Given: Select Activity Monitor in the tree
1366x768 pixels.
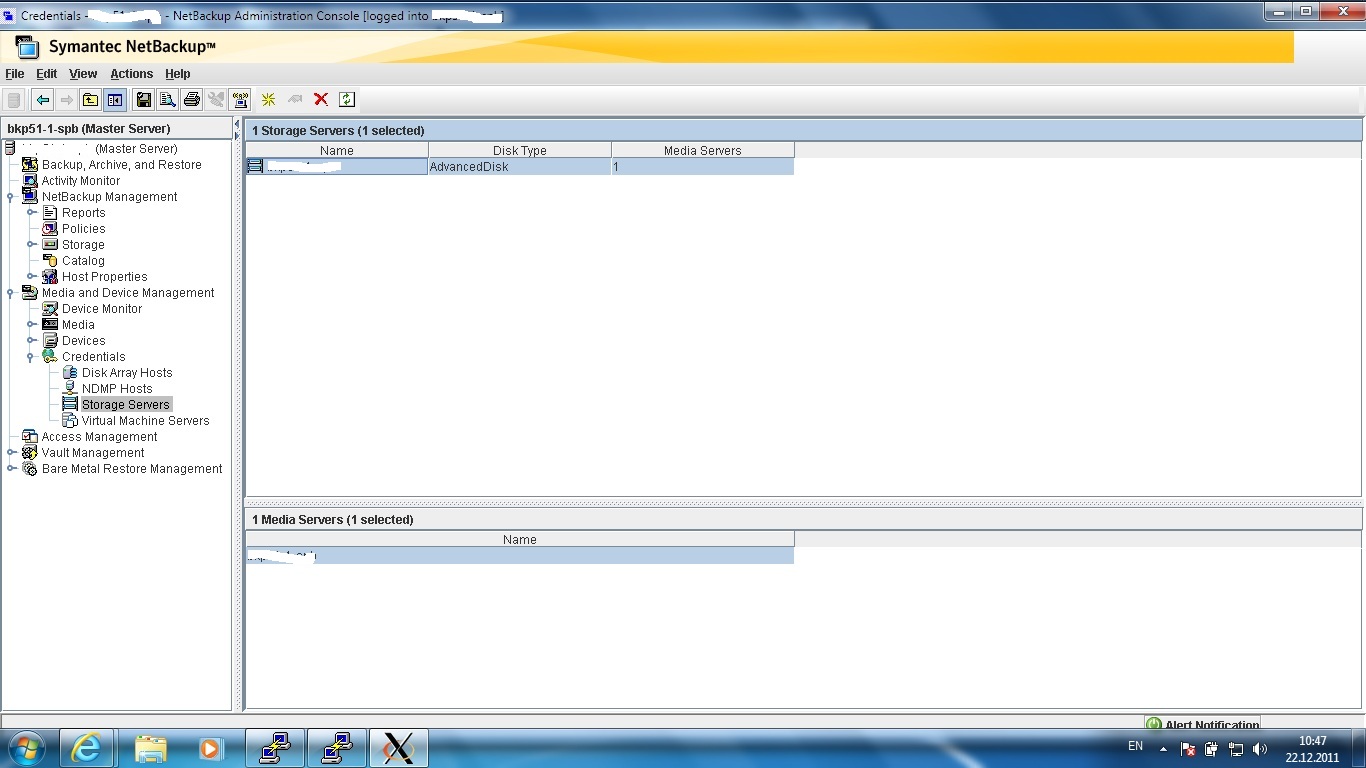Looking at the screenshot, I should tap(80, 181).
